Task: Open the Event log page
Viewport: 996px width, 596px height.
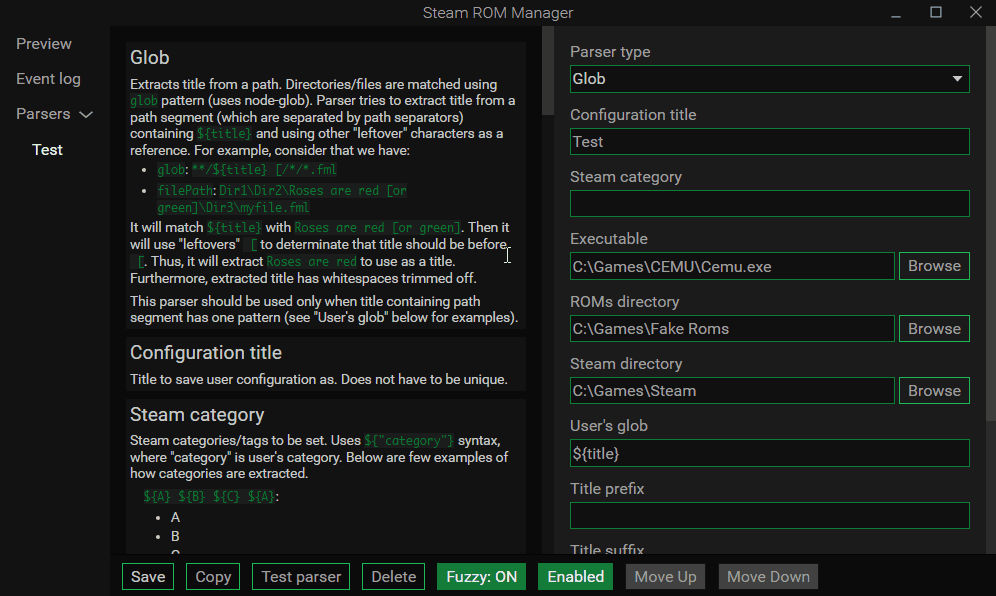Action: (x=48, y=79)
